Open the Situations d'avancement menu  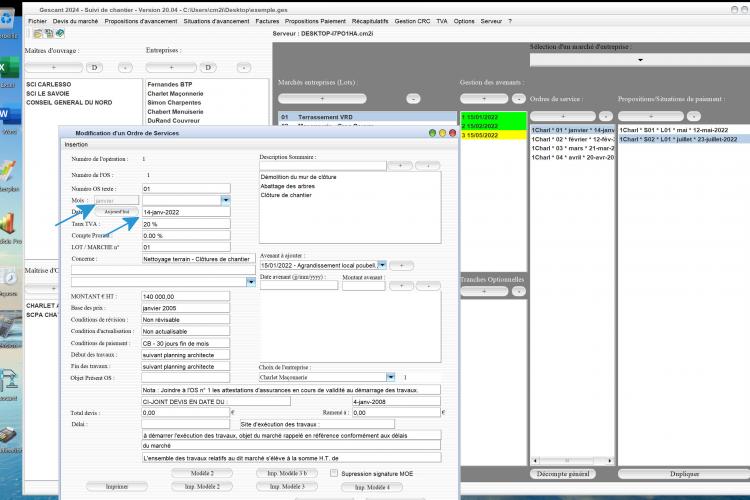(216, 21)
